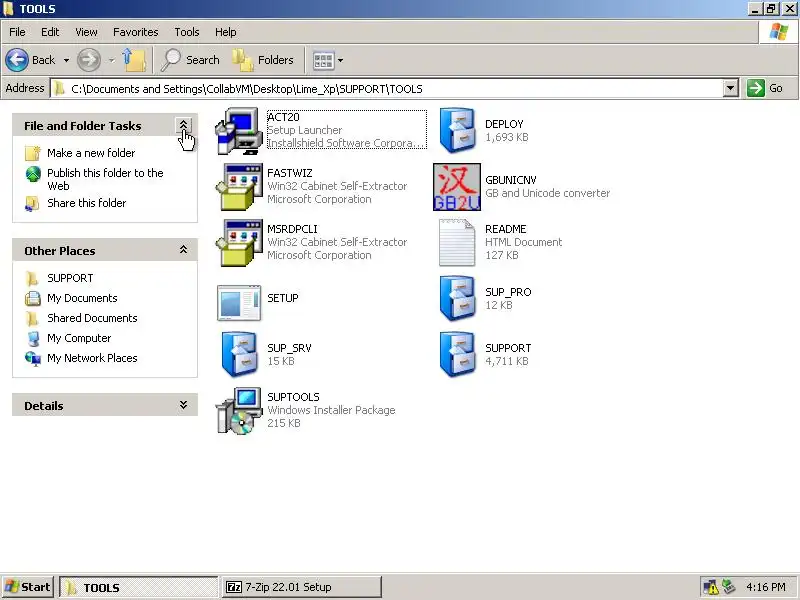This screenshot has width=800, height=600.
Task: Open the Help menu
Action: (226, 32)
